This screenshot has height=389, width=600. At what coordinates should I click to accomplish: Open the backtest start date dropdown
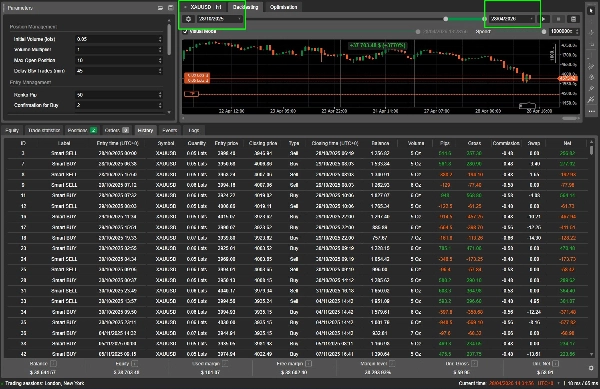point(220,19)
